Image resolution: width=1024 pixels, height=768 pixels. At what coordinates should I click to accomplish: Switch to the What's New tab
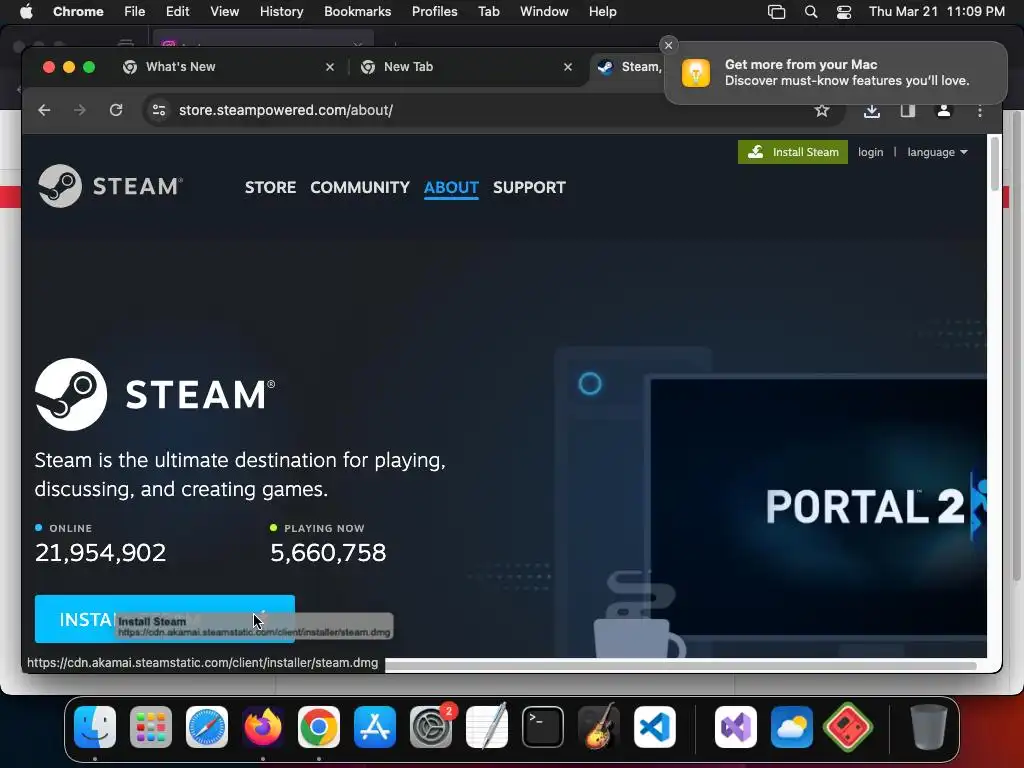[229, 67]
